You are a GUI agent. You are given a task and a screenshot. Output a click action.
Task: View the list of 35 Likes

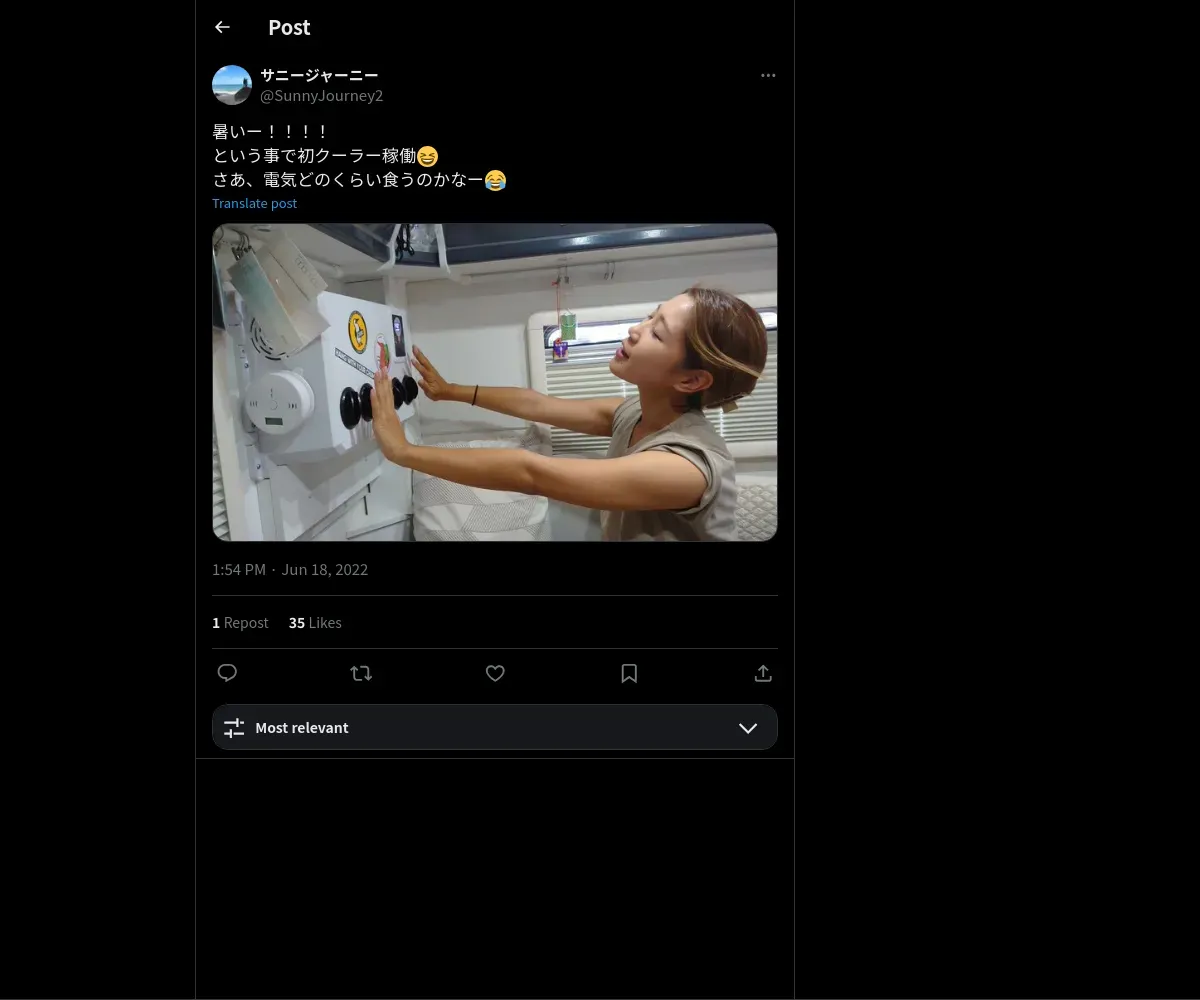coord(315,622)
